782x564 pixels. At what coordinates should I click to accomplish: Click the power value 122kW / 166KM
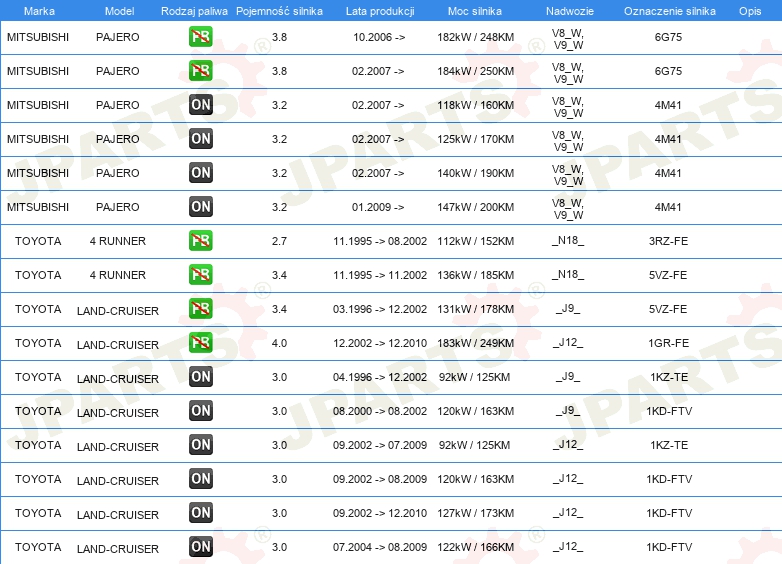(x=475, y=547)
